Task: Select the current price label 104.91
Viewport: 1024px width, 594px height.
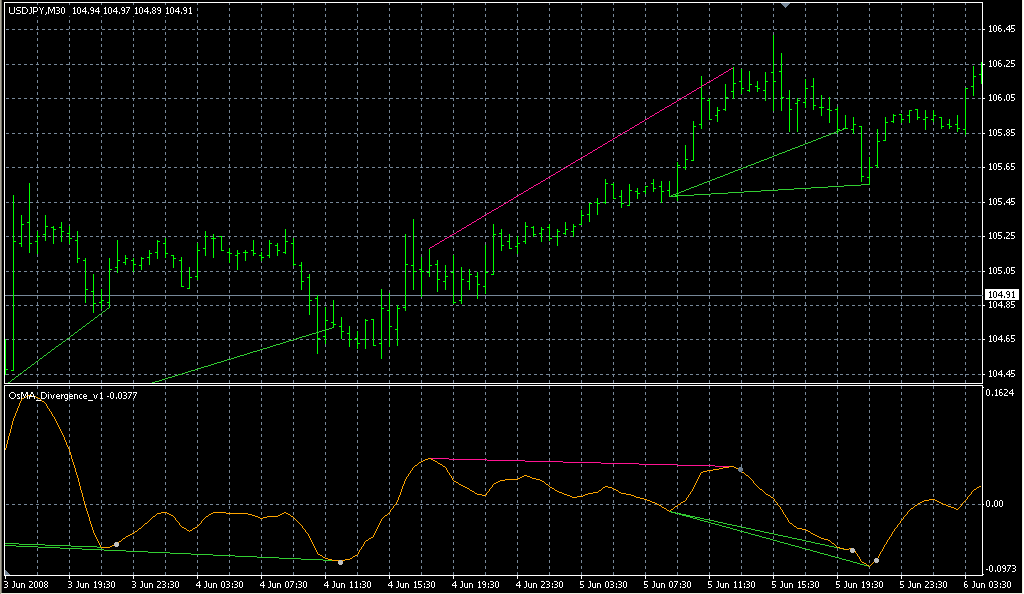Action: click(1001, 295)
